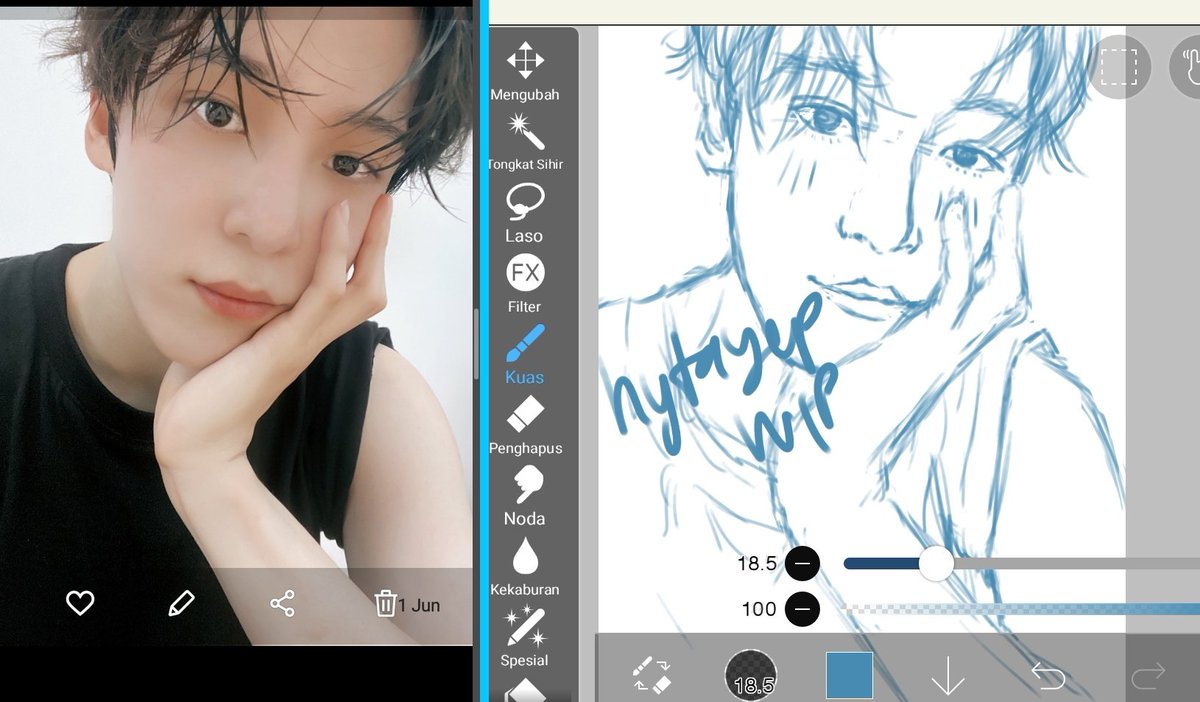Select the Penghapus eraser tool
1200x702 pixels.
click(525, 426)
